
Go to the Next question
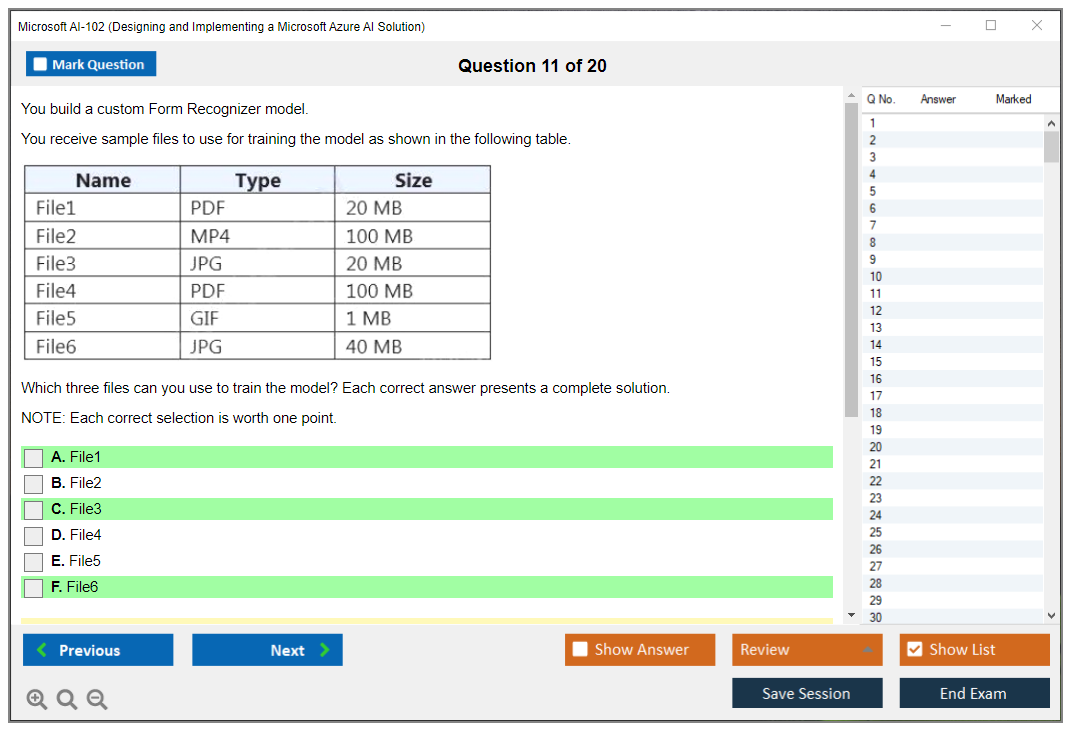point(267,650)
